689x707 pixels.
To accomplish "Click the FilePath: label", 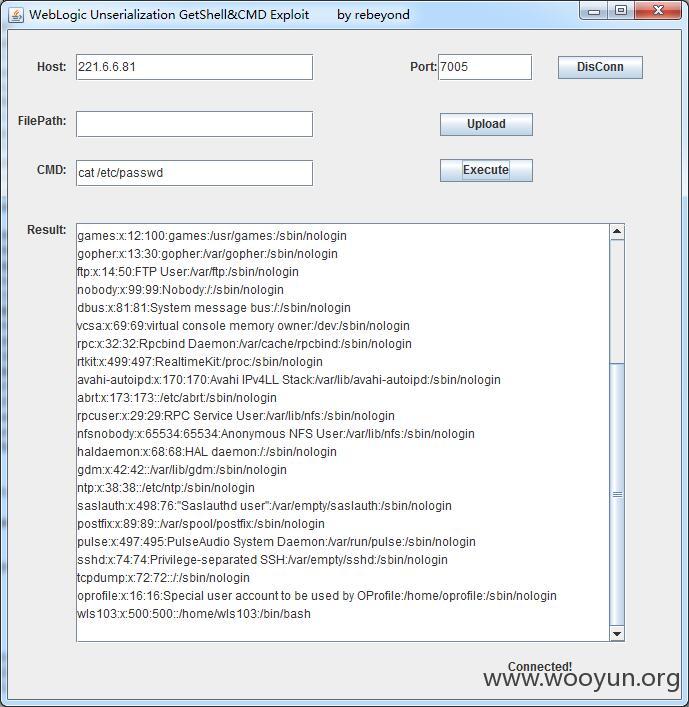I will click(42, 121).
